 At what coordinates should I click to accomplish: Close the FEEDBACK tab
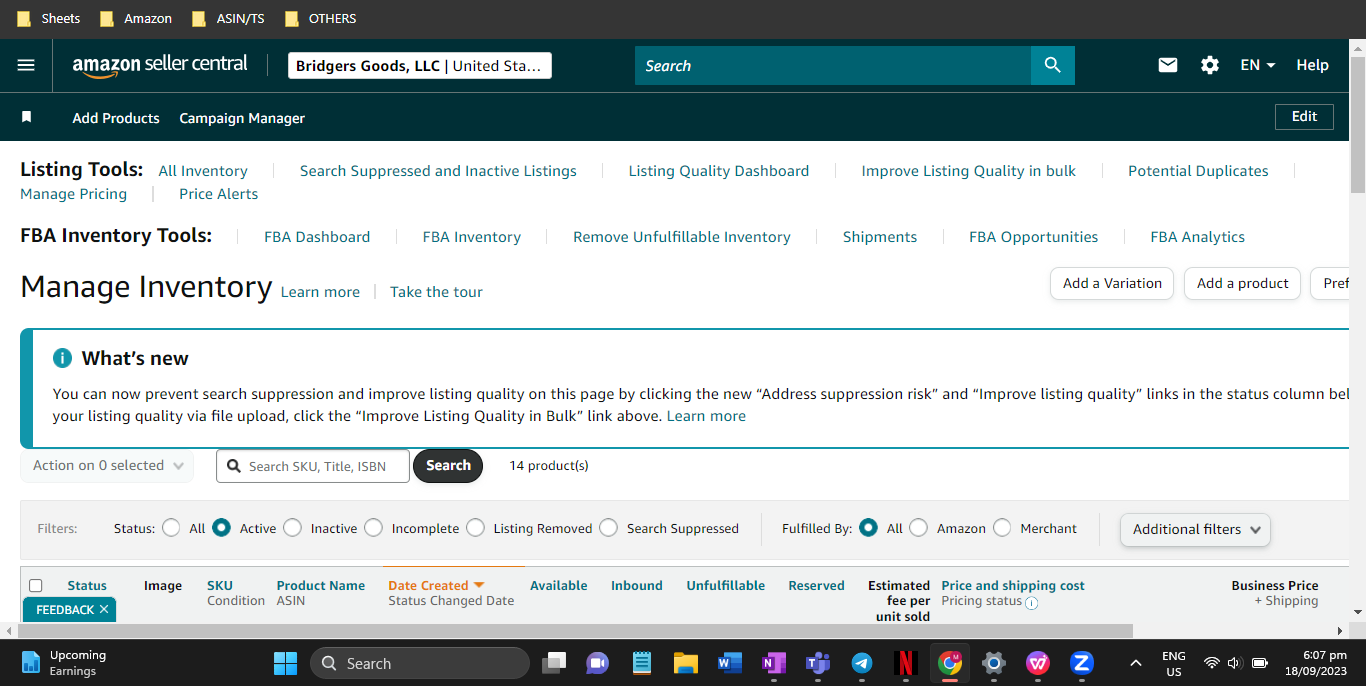click(104, 609)
